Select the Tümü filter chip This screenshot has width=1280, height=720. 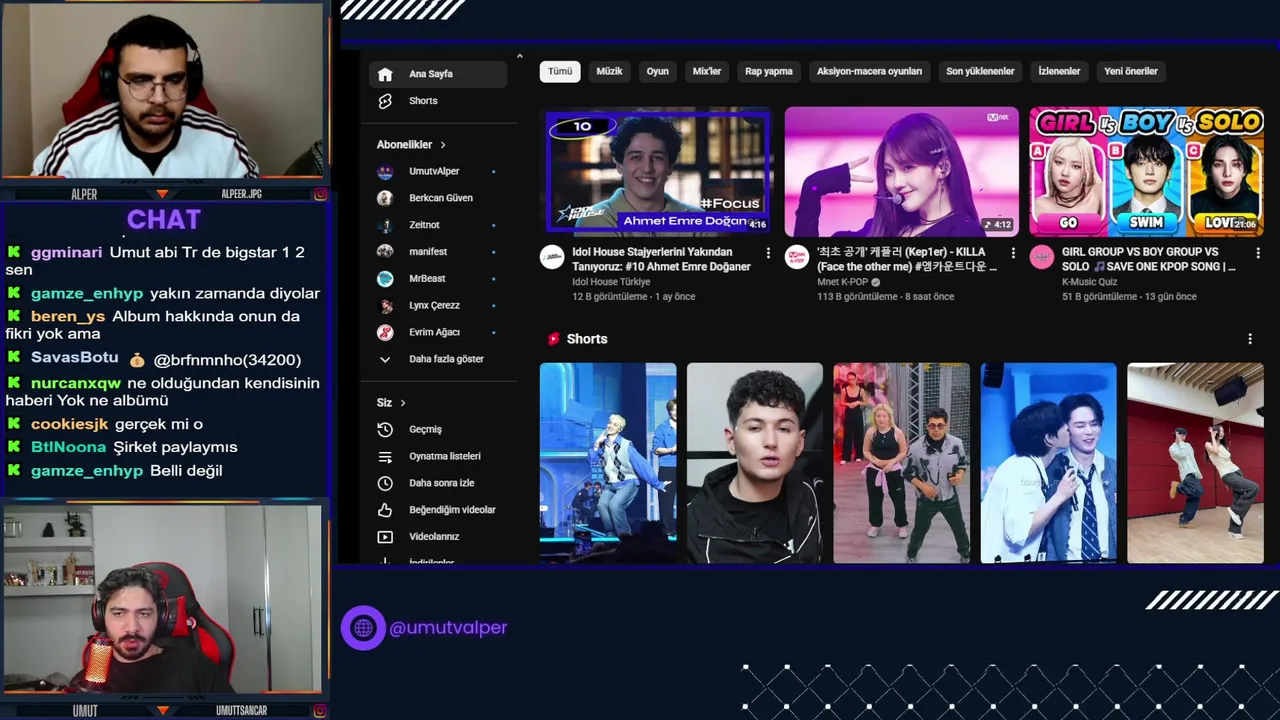[x=560, y=71]
